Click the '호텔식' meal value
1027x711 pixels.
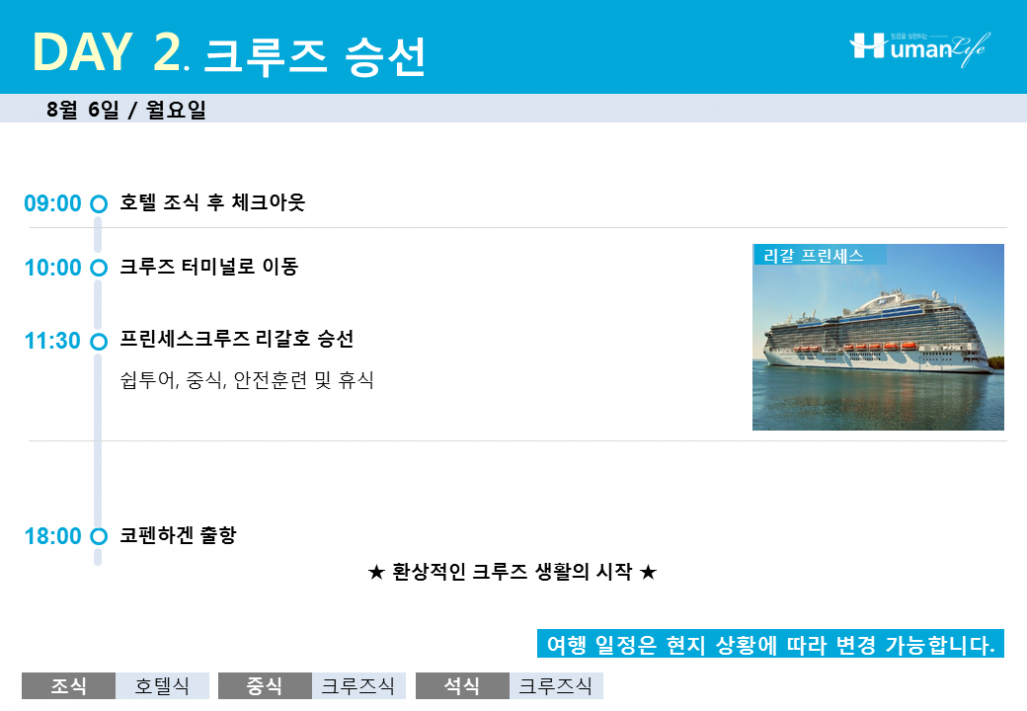click(x=162, y=685)
